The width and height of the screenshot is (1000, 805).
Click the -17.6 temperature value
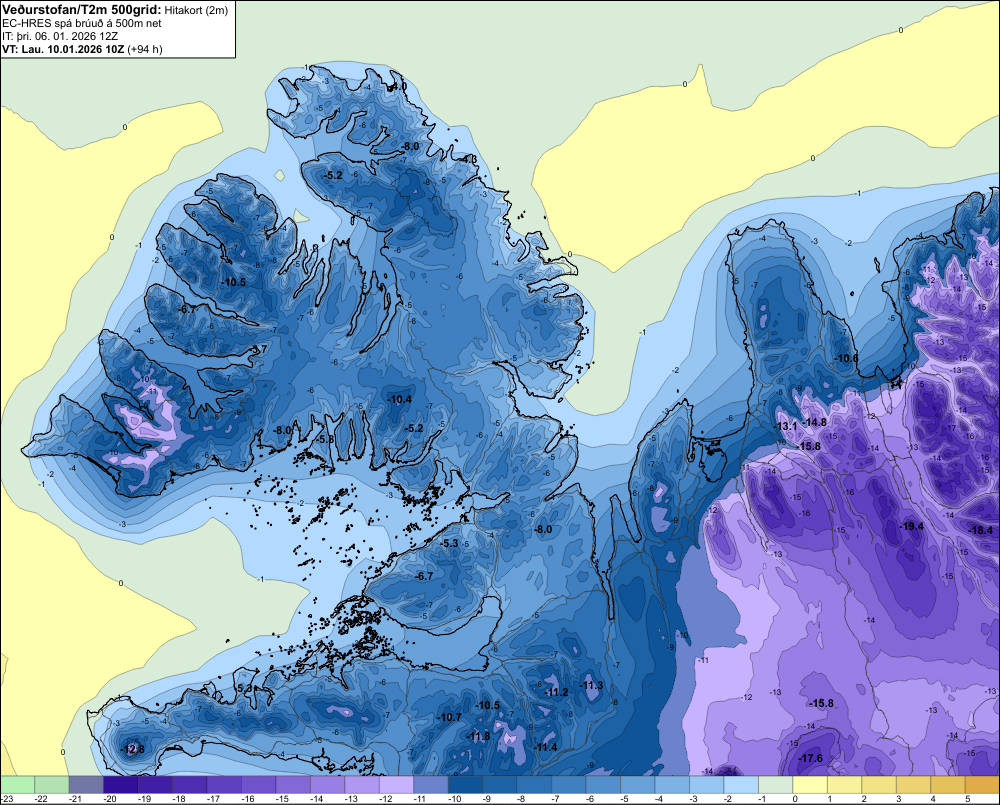pyautogui.click(x=811, y=758)
